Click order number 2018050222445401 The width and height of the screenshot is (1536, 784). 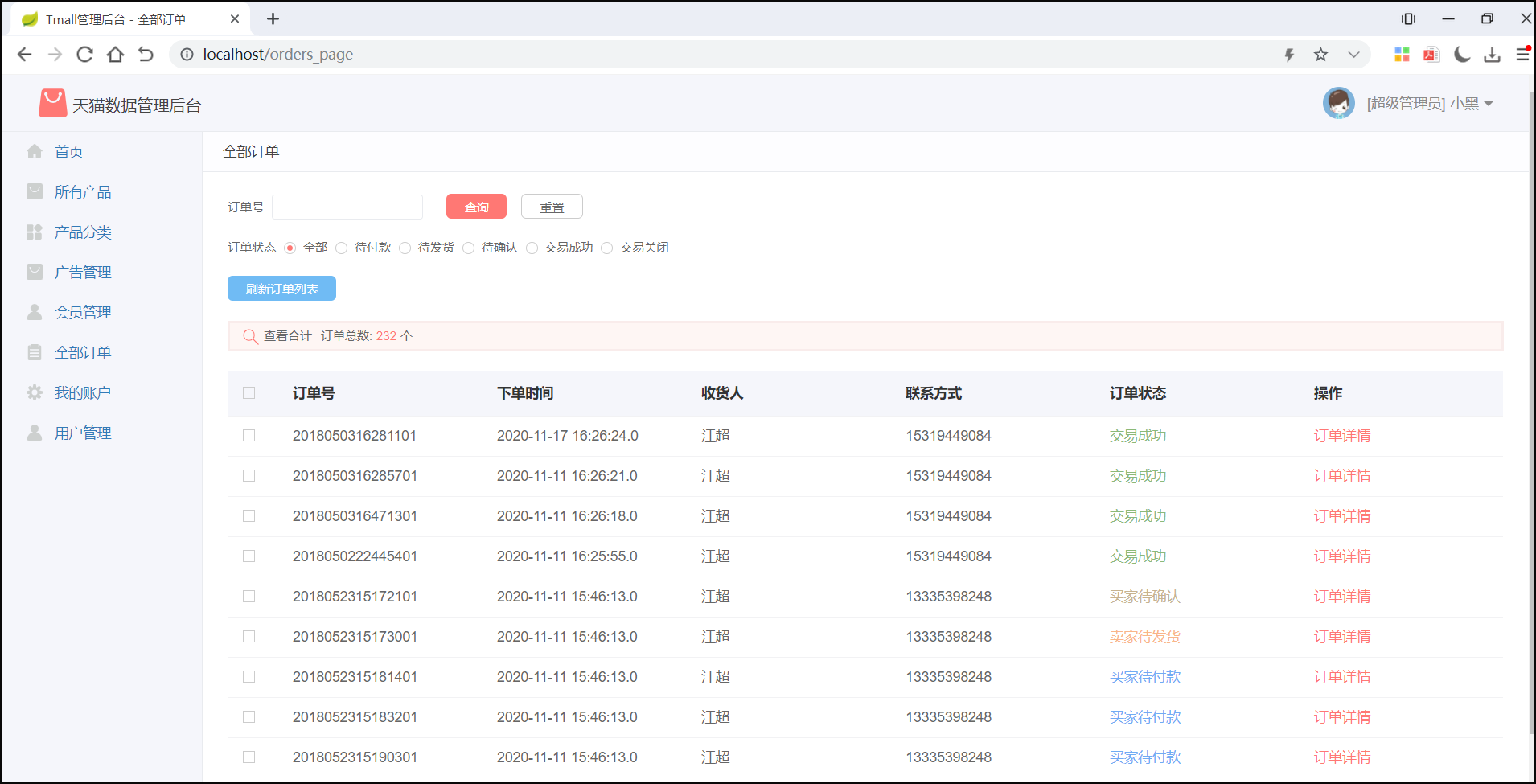[x=355, y=556]
